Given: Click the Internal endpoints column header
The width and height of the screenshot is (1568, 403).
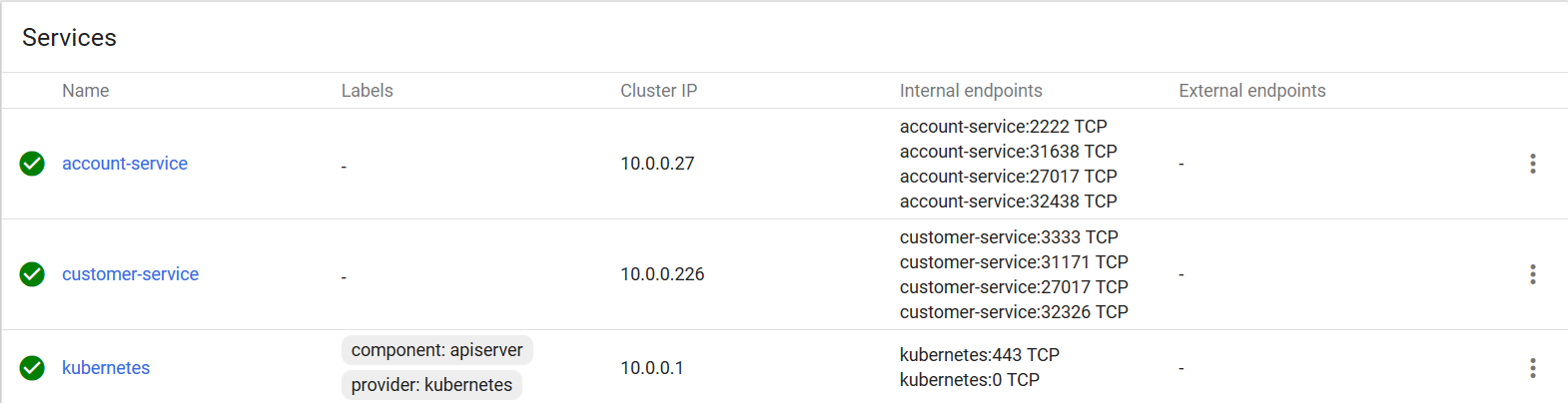Looking at the screenshot, I should [x=970, y=91].
